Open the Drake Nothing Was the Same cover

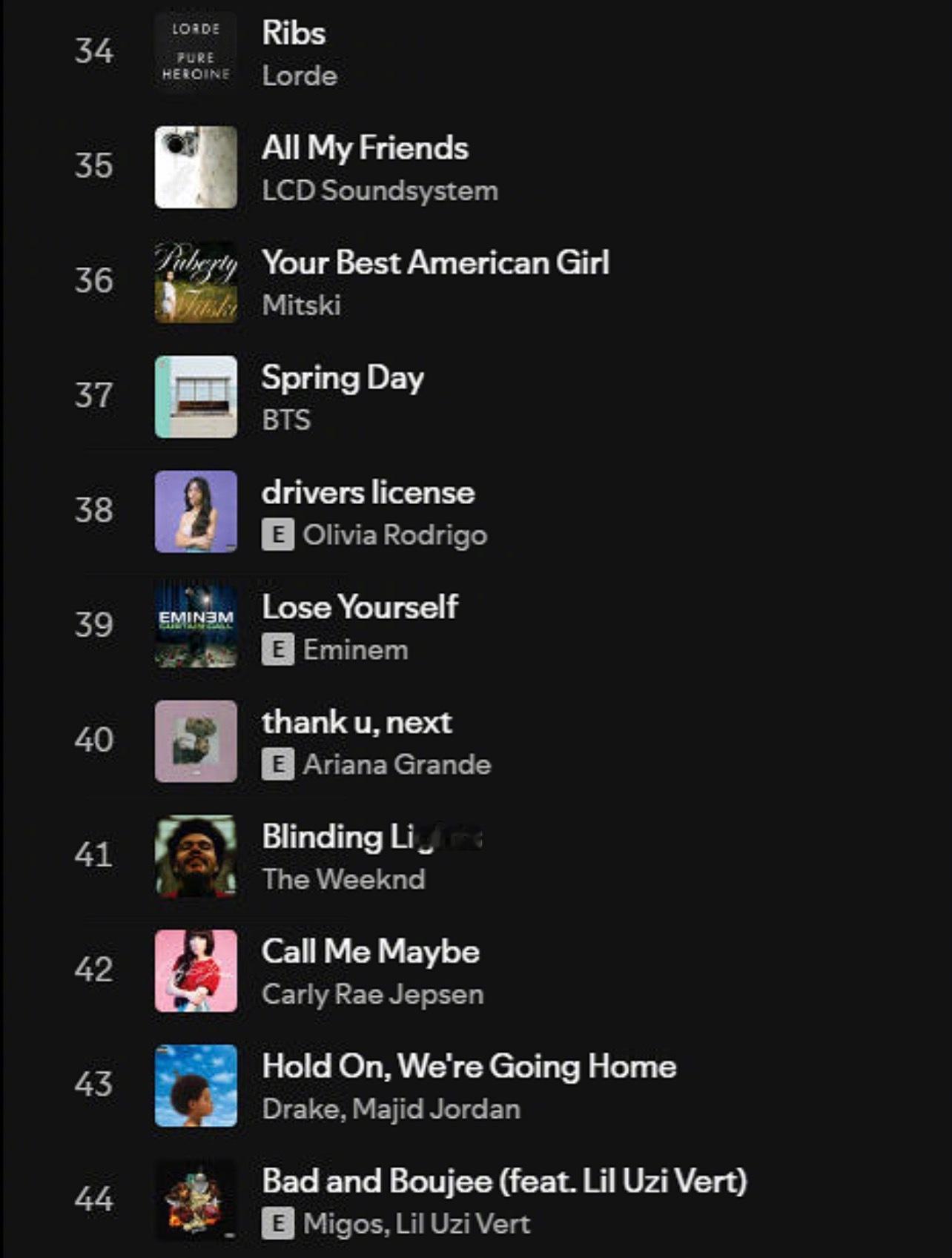point(196,1086)
